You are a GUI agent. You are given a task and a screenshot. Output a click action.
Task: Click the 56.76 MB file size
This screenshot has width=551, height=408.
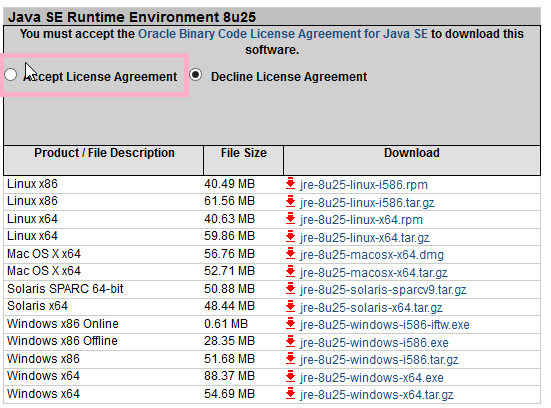229,254
